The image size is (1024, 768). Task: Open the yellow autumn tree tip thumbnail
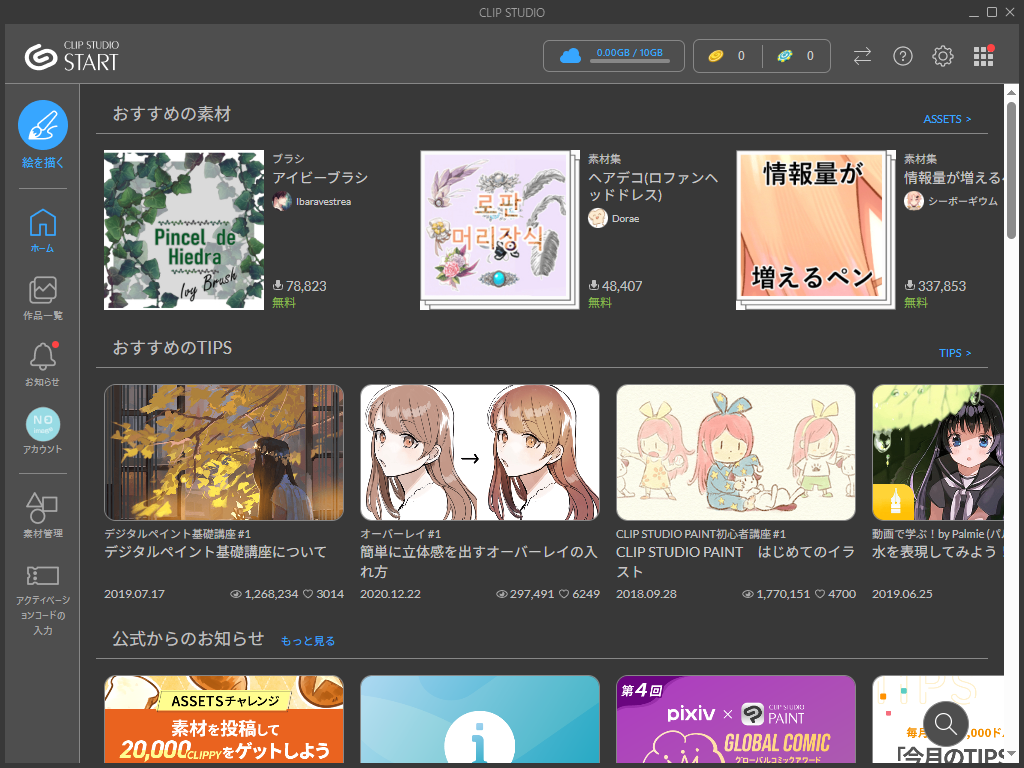tap(224, 453)
